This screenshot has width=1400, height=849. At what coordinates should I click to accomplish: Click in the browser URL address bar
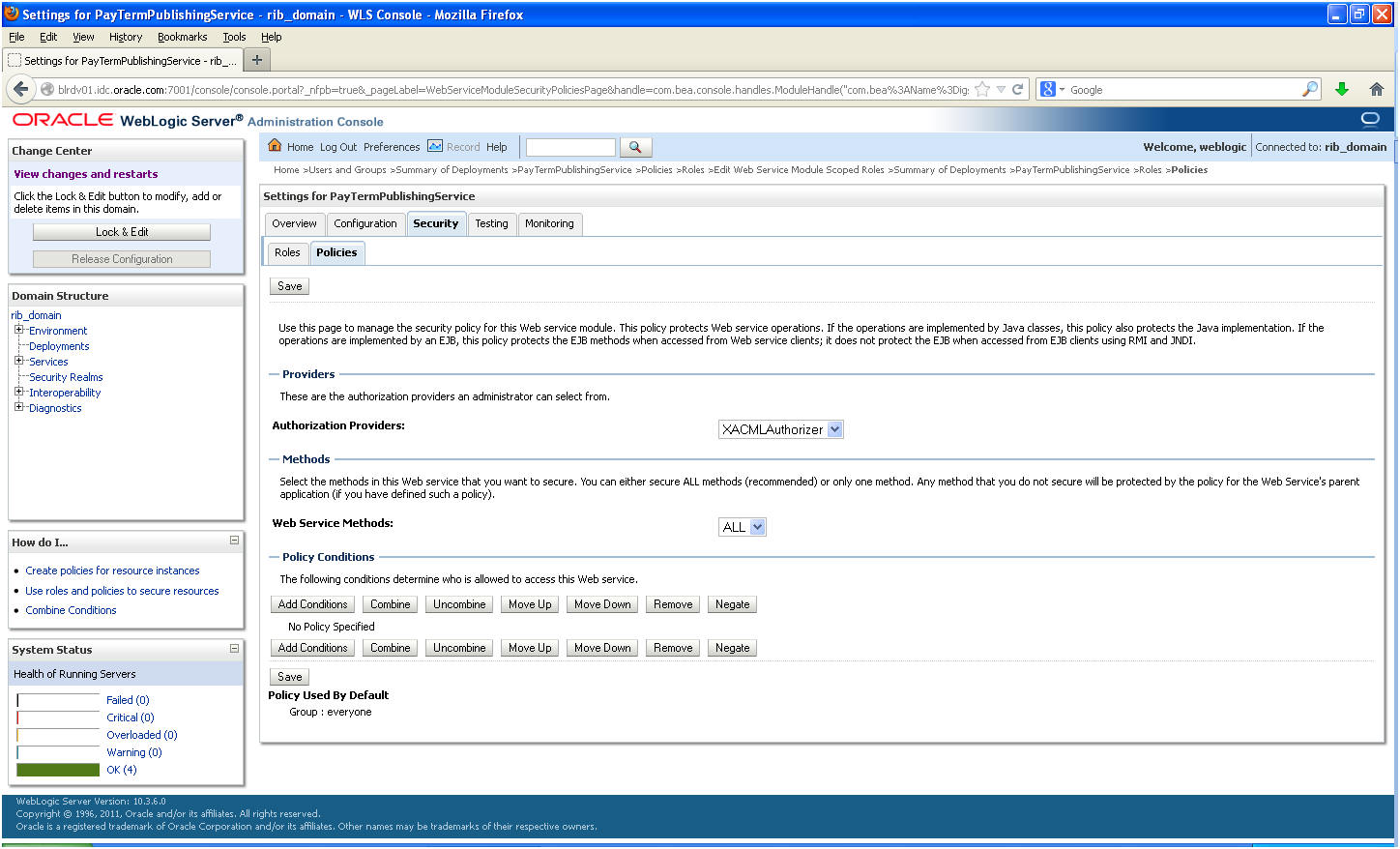(512, 89)
